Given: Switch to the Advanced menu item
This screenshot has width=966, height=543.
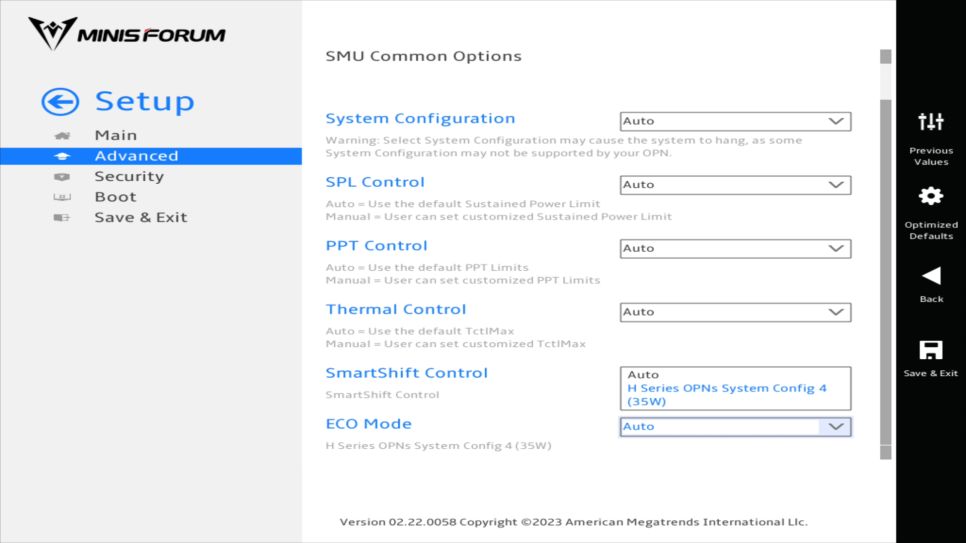Looking at the screenshot, I should (136, 156).
